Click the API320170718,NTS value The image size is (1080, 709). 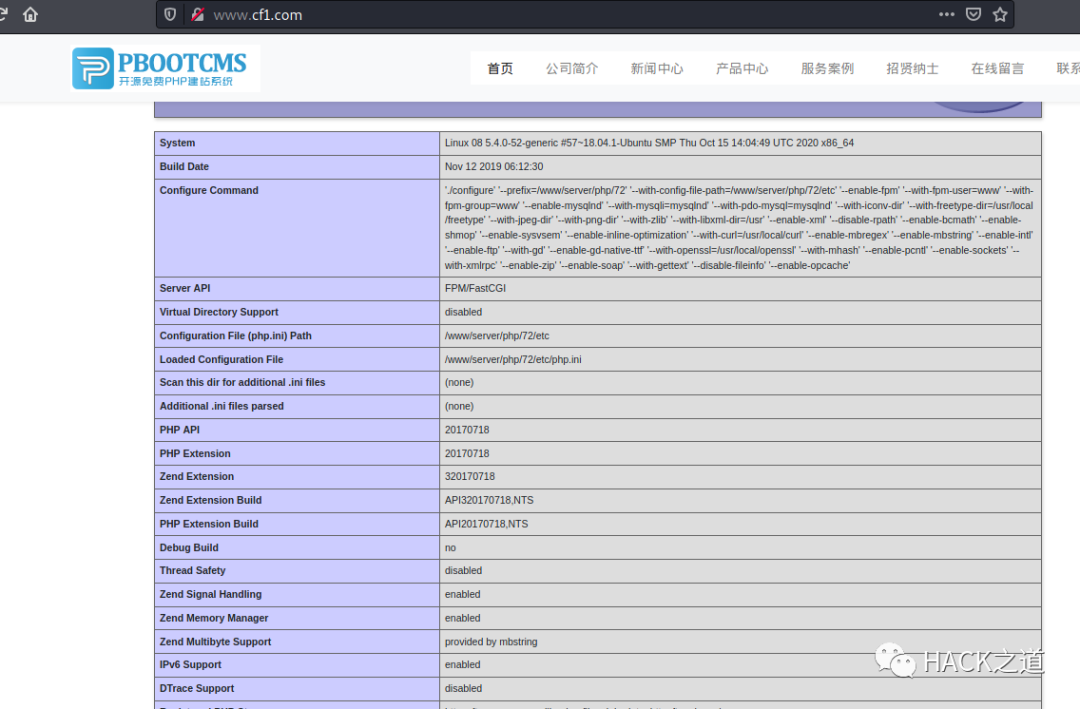[489, 500]
